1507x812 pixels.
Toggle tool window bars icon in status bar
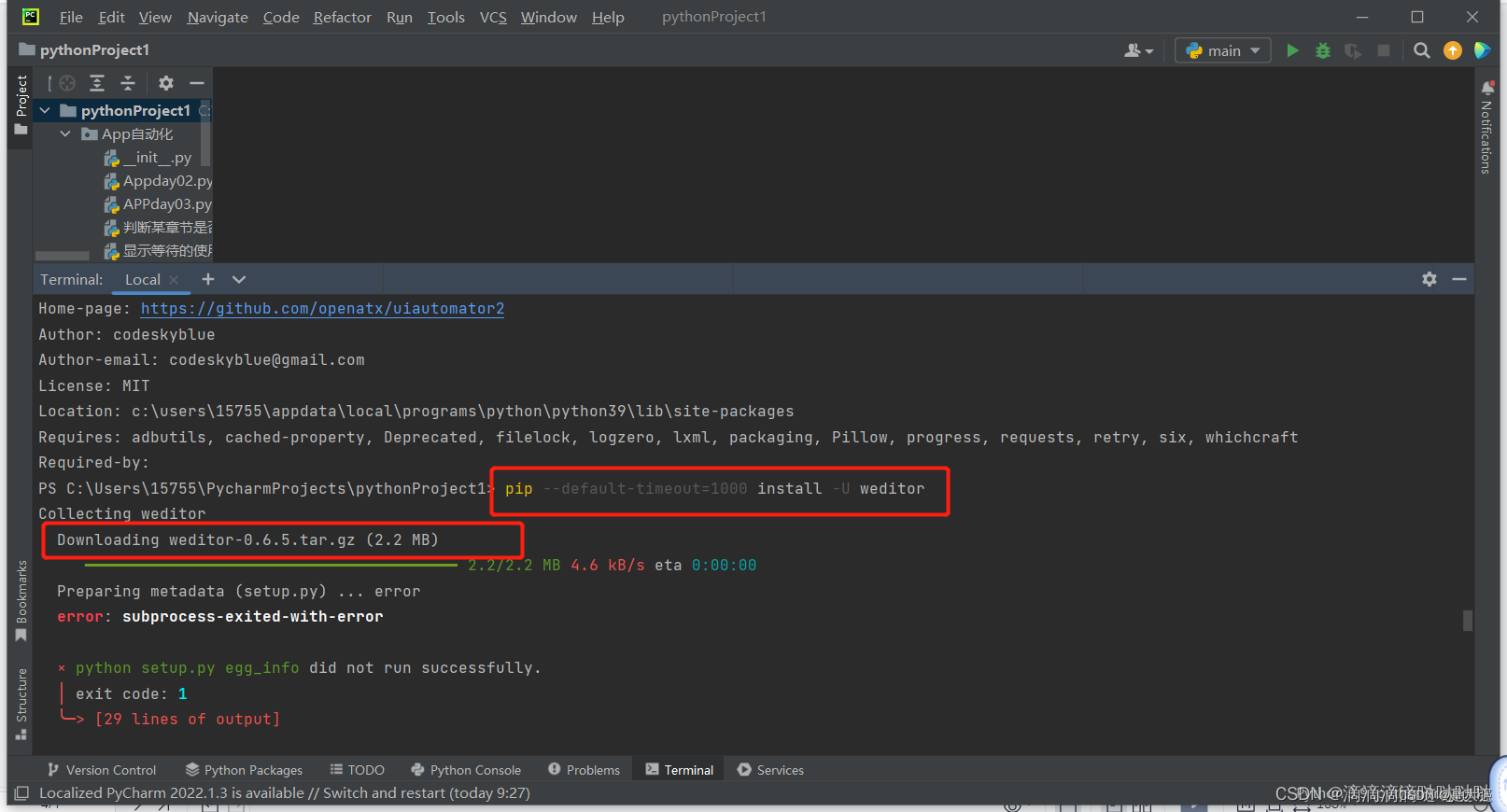pyautogui.click(x=21, y=793)
